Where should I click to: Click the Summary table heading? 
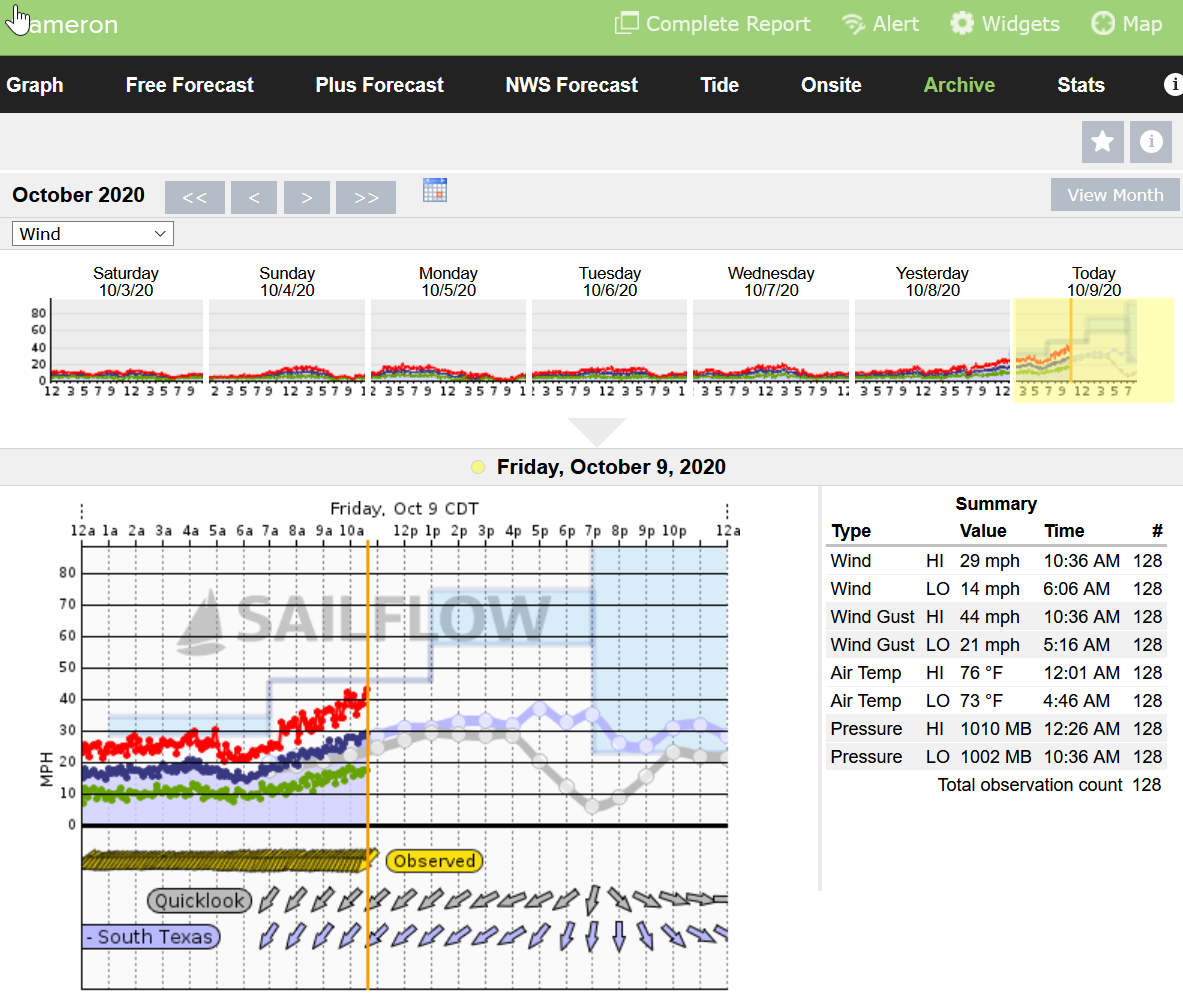(x=996, y=504)
